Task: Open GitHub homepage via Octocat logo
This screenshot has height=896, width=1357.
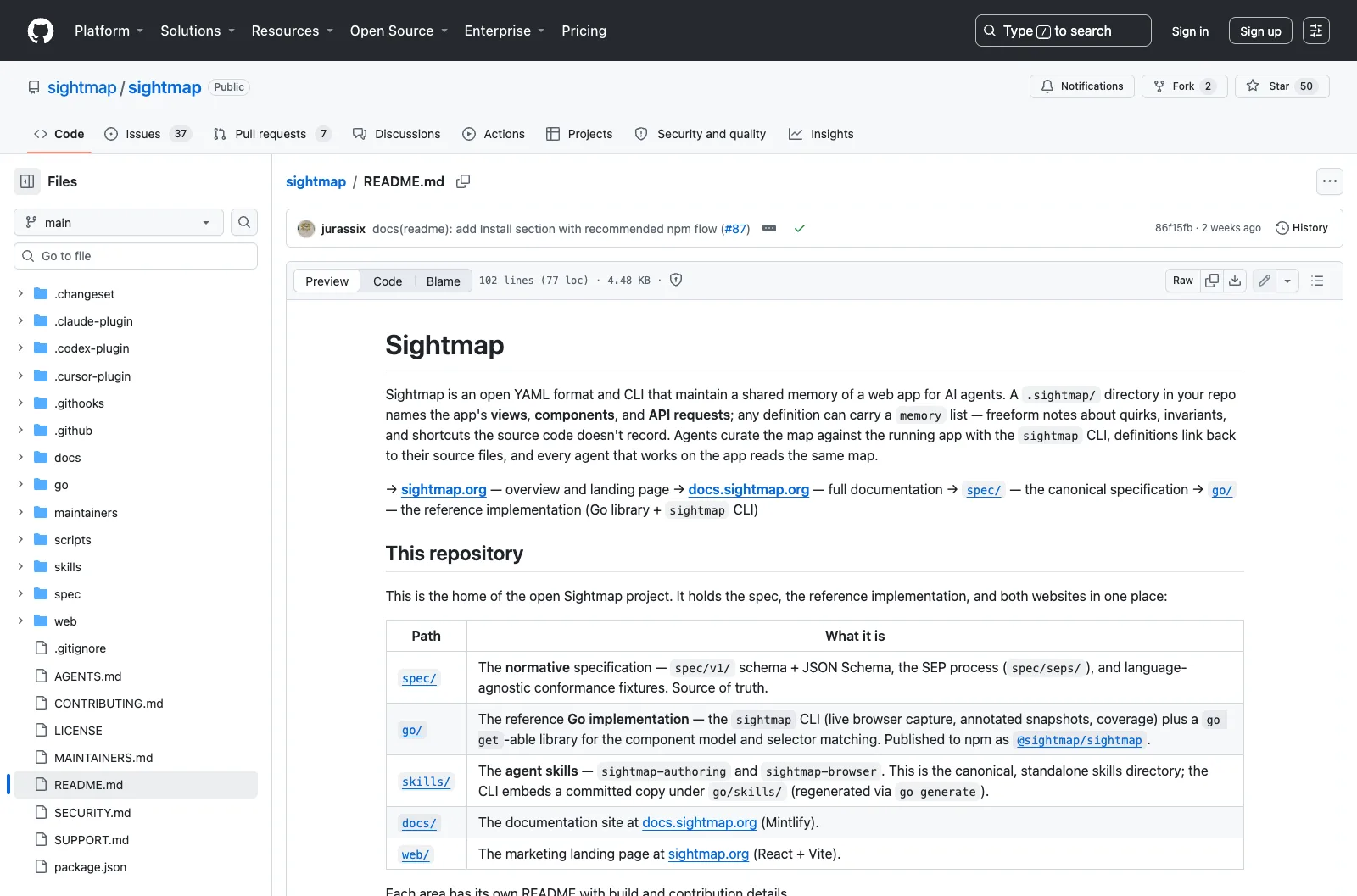Action: [41, 31]
